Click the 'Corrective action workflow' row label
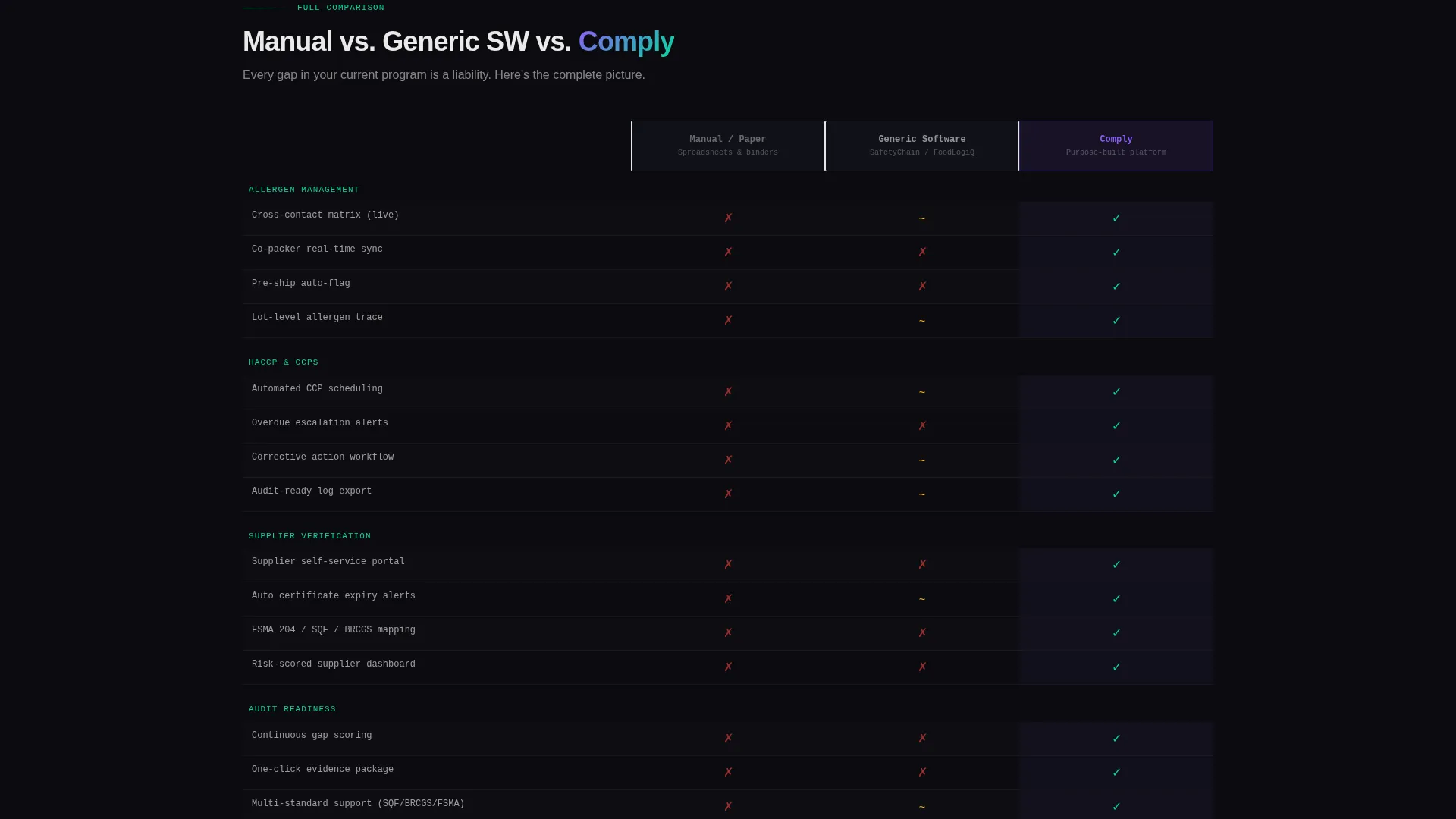 tap(322, 457)
